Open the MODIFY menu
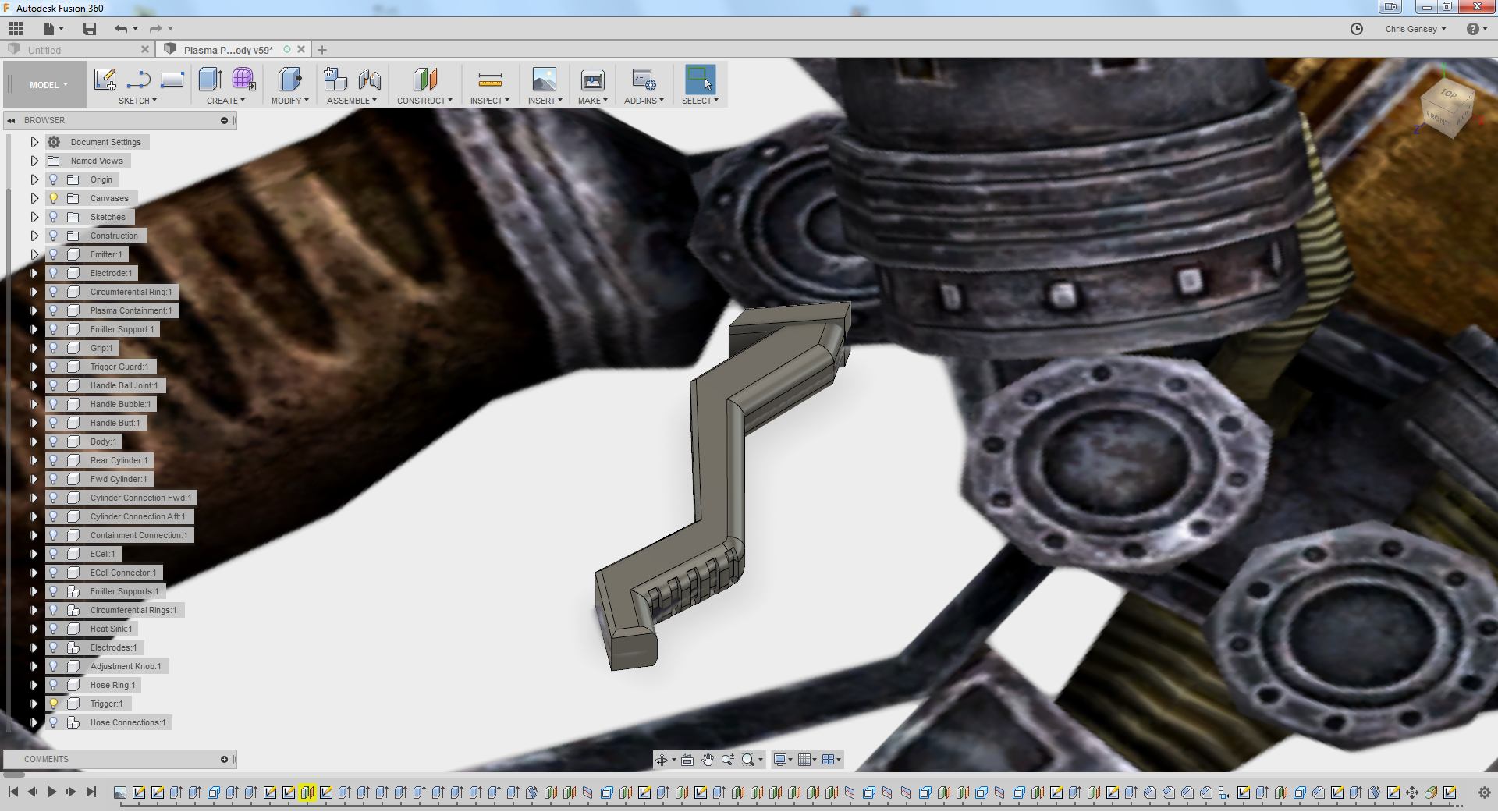The image size is (1498, 812). pos(289,101)
